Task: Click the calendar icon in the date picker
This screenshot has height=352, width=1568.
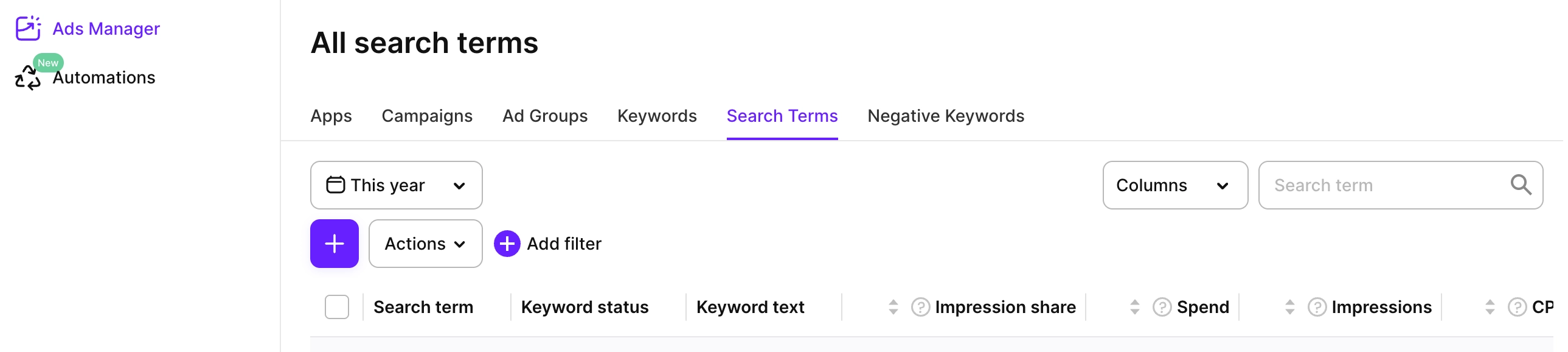Action: [x=336, y=185]
